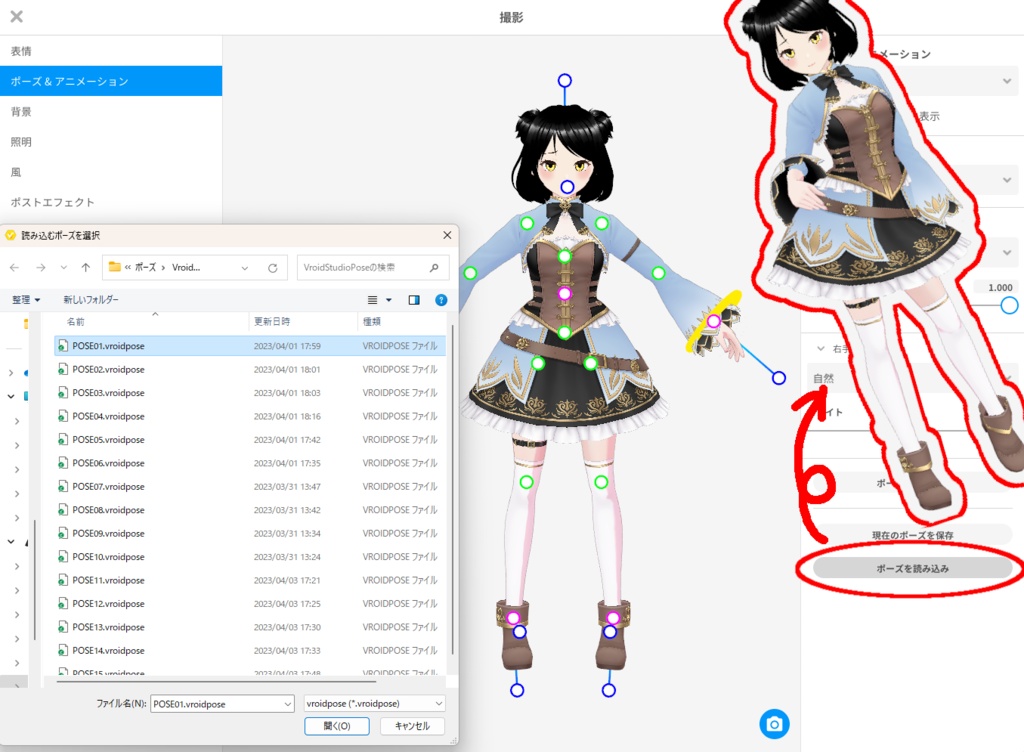Toggle the preview pane icon in the file dialog
Image resolution: width=1024 pixels, height=752 pixels.
413,299
